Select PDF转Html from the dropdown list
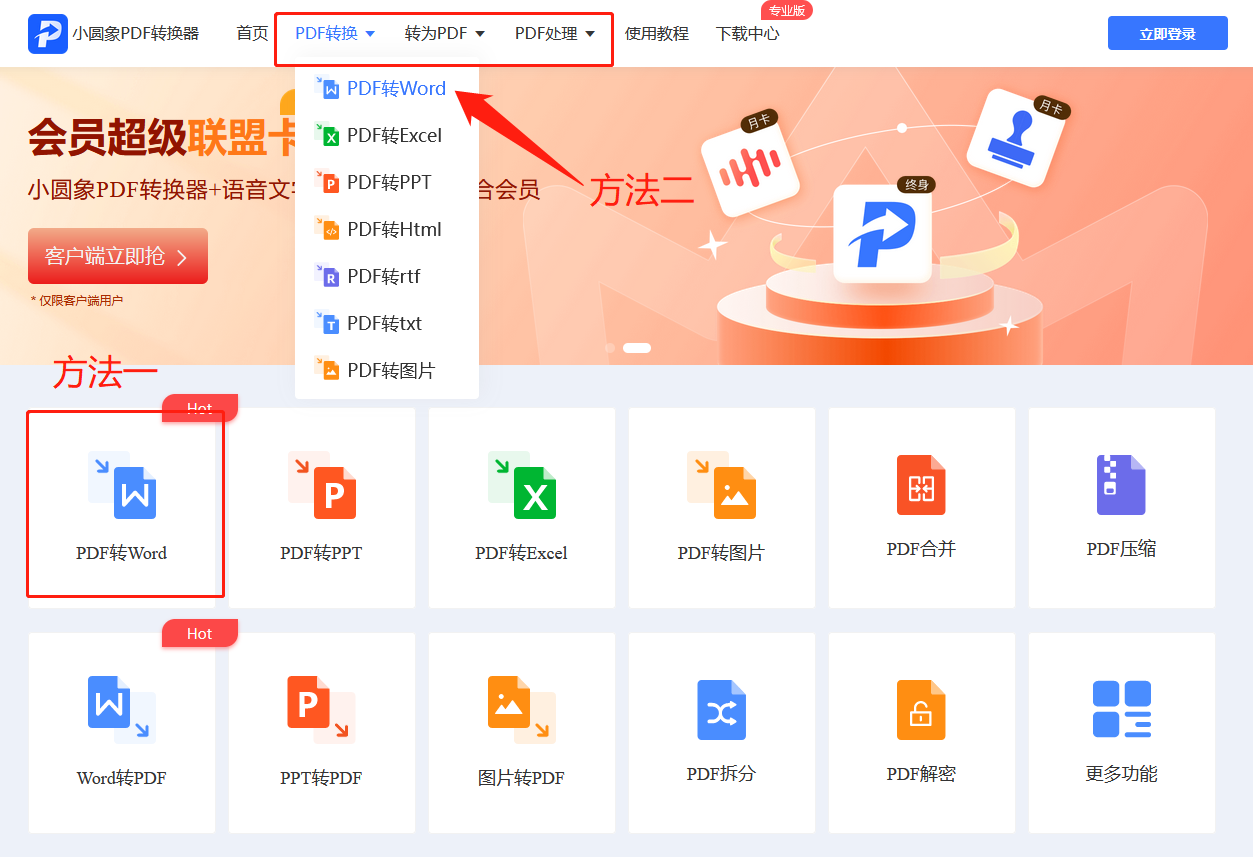This screenshot has height=857, width=1253. pos(394,229)
